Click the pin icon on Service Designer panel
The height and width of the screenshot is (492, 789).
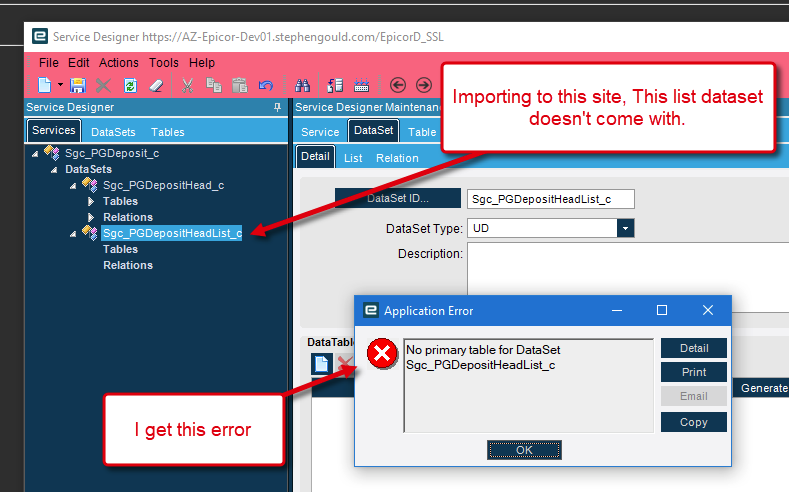tap(277, 107)
